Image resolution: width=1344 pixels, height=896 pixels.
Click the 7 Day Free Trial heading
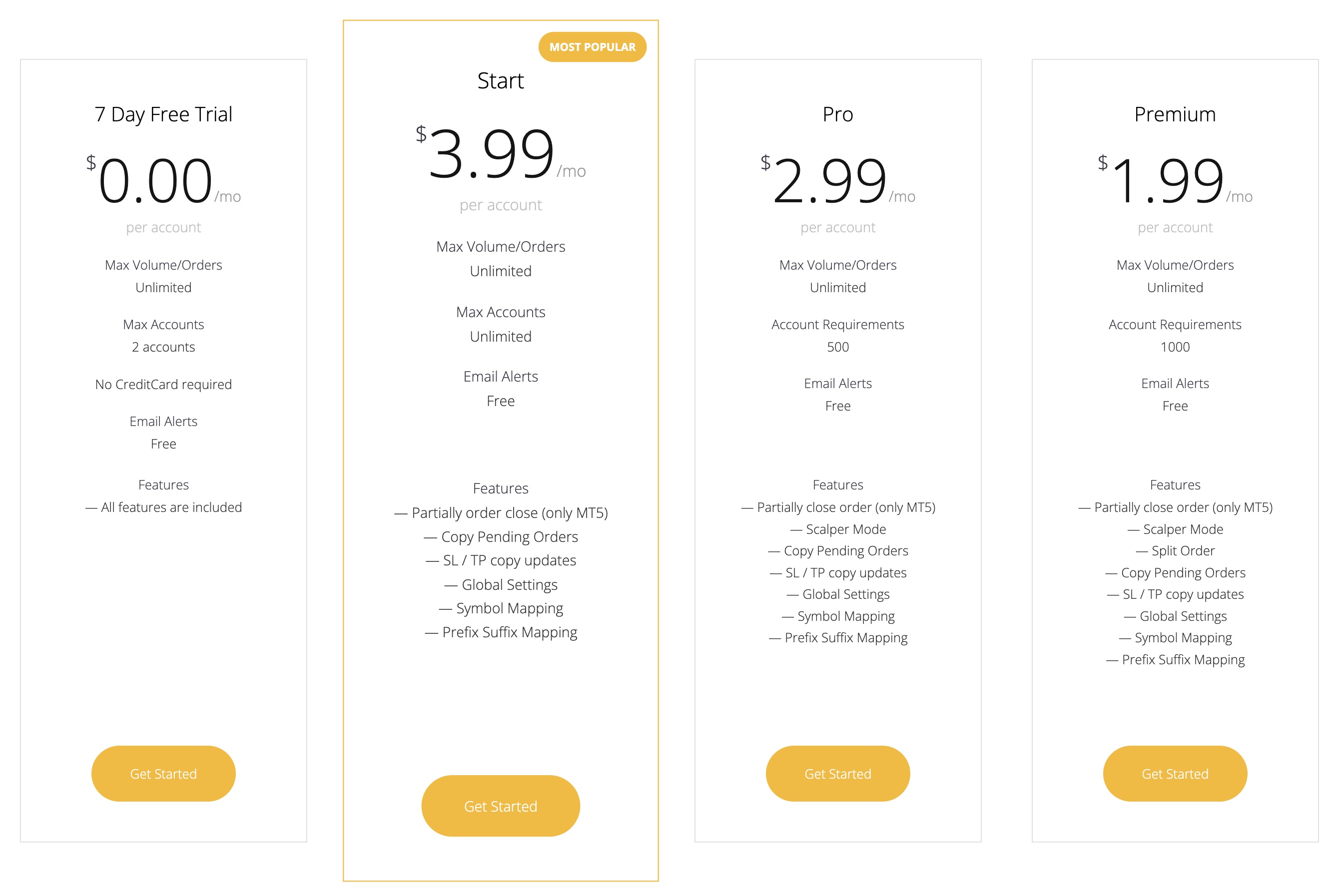(163, 114)
